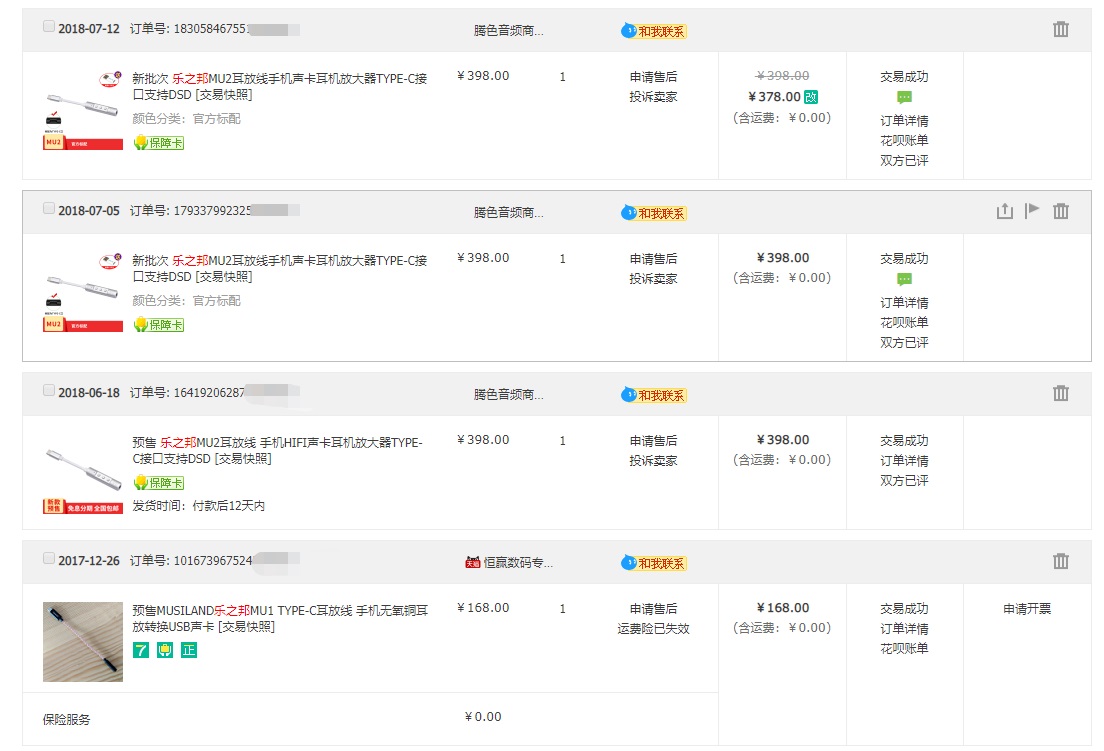Screen dimensions: 1104x751
Task: Click 和我联系 for the 2017-12-26 order
Action: (655, 563)
